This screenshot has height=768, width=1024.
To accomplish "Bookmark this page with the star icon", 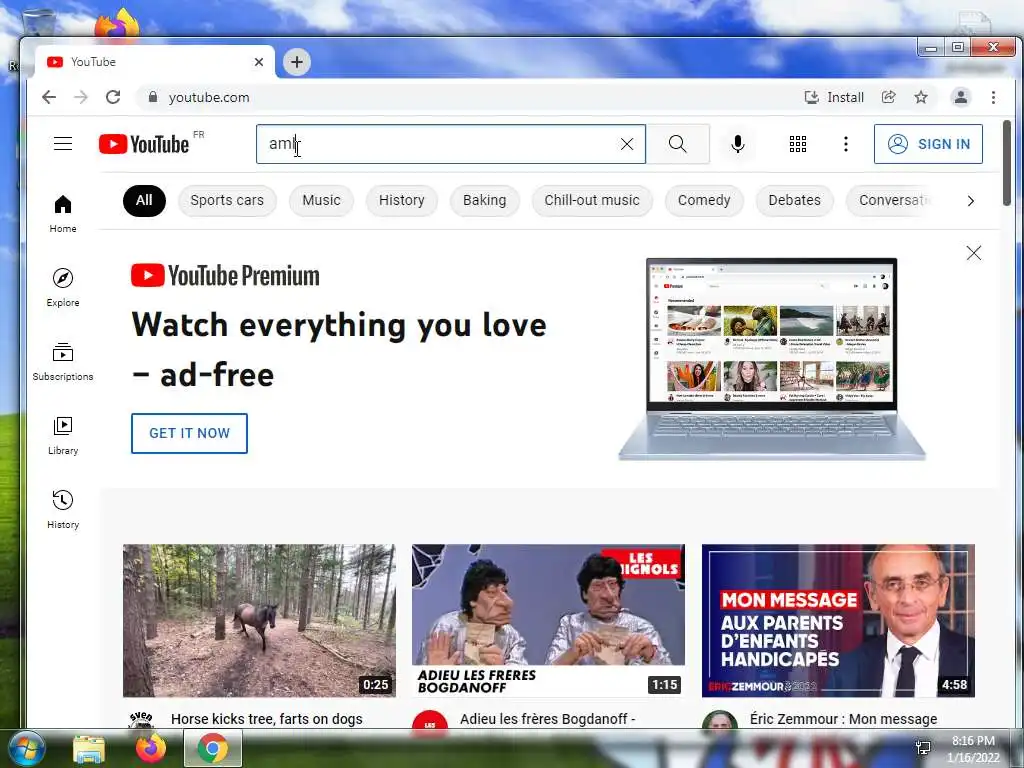I will [921, 97].
